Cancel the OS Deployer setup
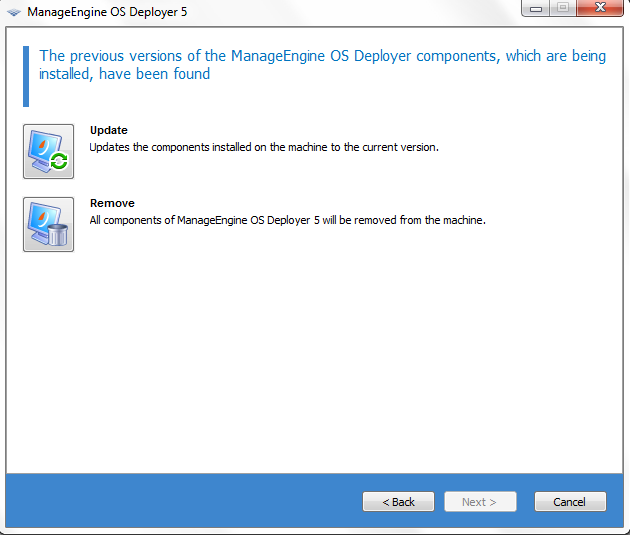 570,502
